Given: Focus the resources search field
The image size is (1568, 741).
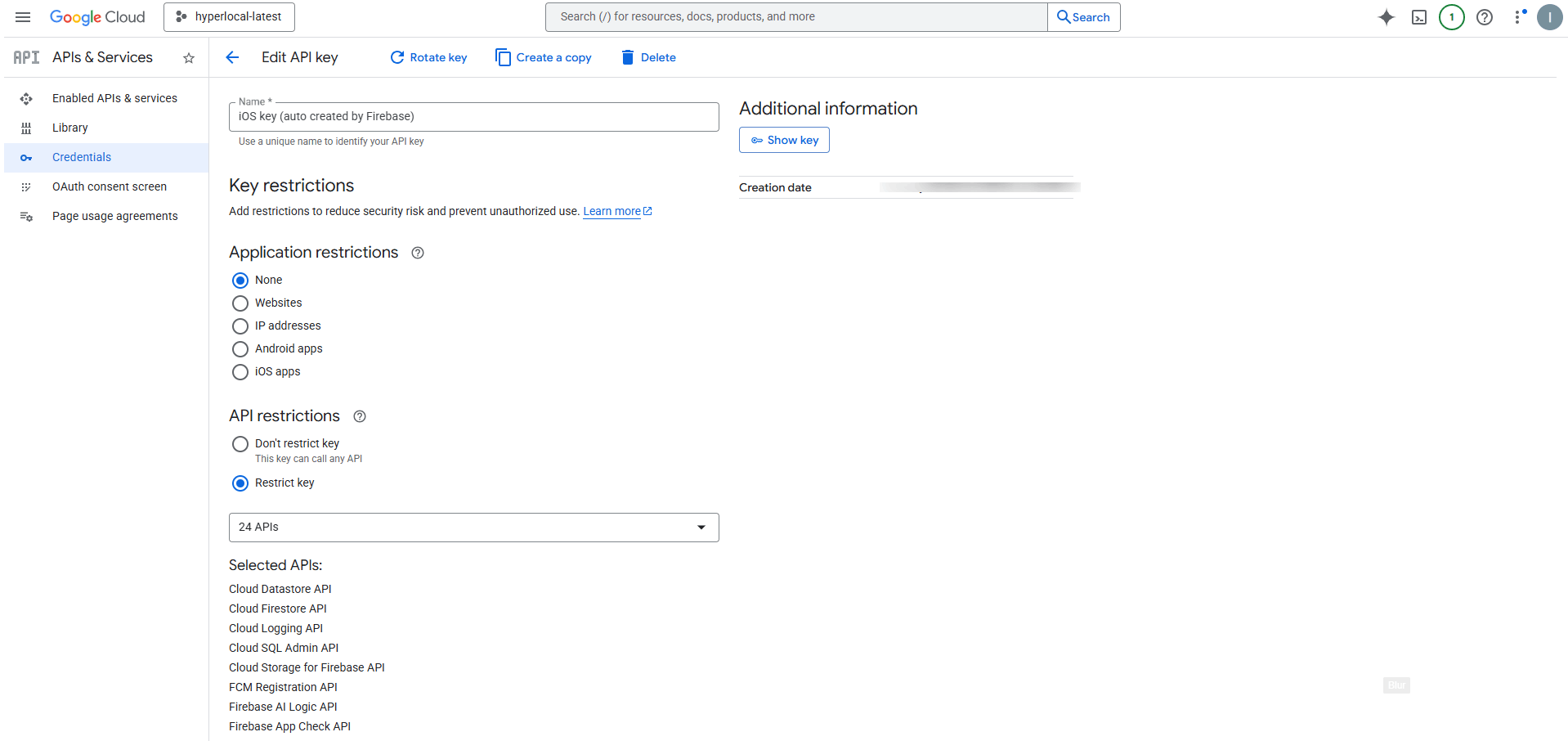Looking at the screenshot, I should (x=796, y=17).
